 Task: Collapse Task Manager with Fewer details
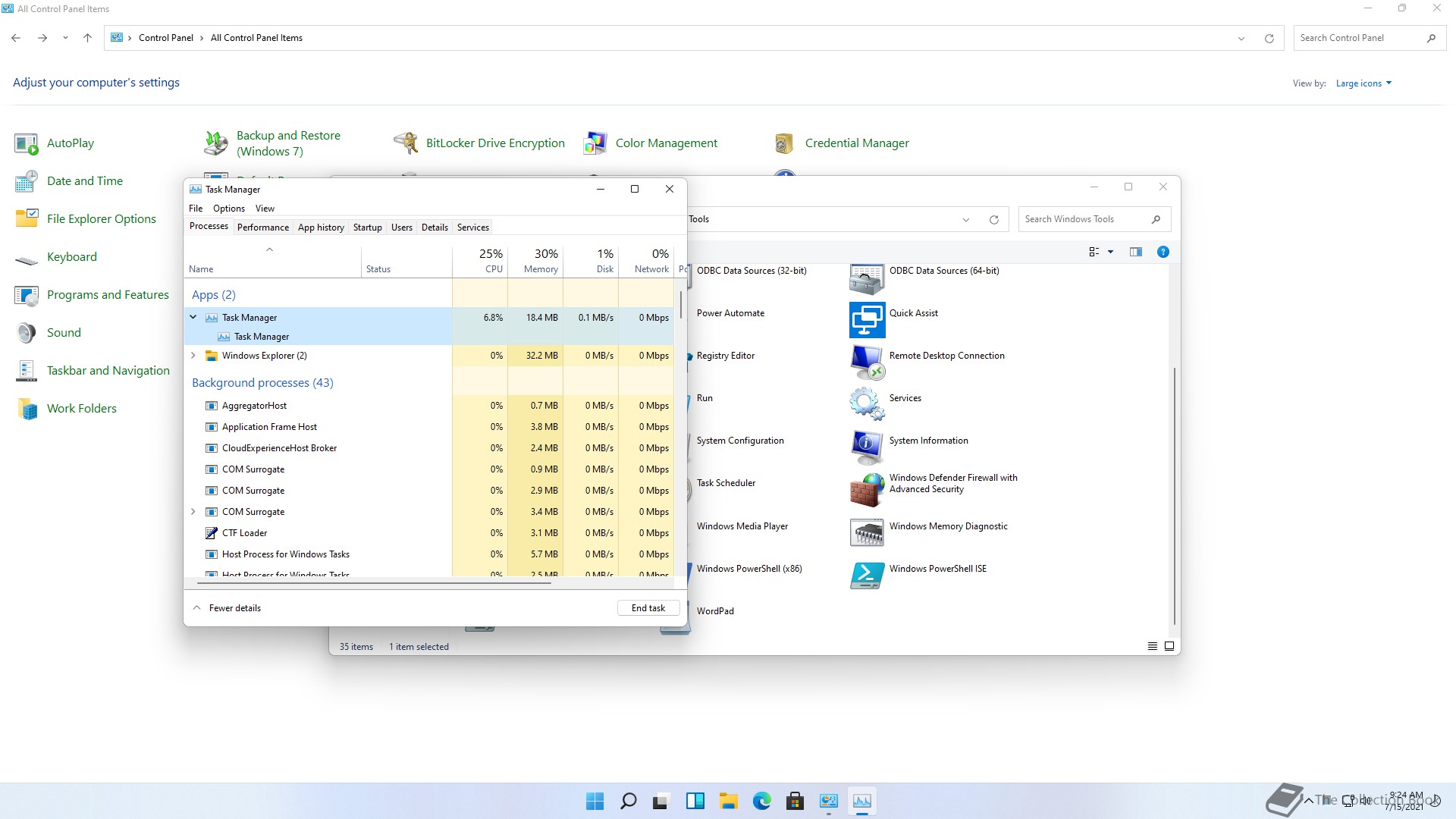click(x=227, y=608)
